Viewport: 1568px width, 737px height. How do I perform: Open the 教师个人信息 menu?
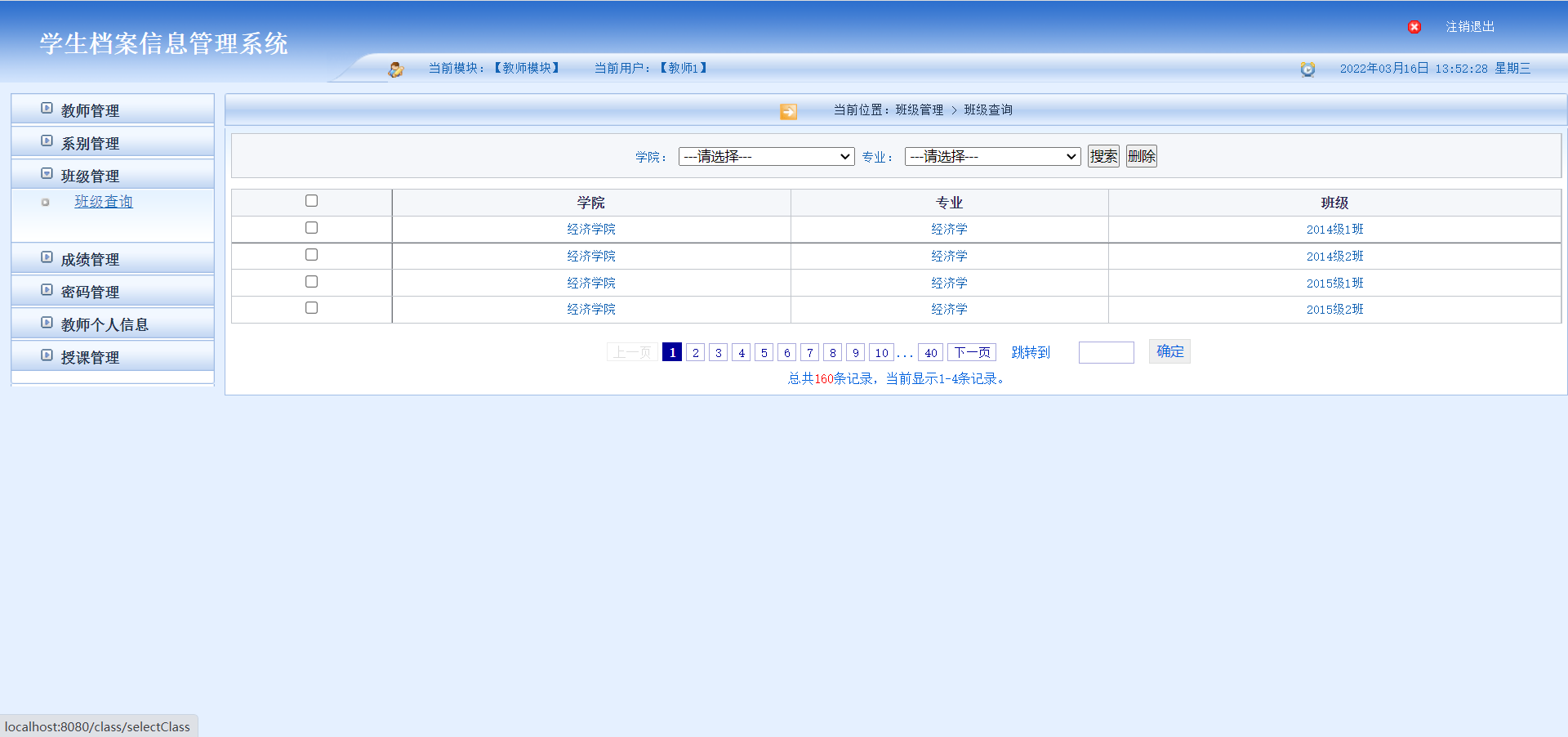(105, 324)
